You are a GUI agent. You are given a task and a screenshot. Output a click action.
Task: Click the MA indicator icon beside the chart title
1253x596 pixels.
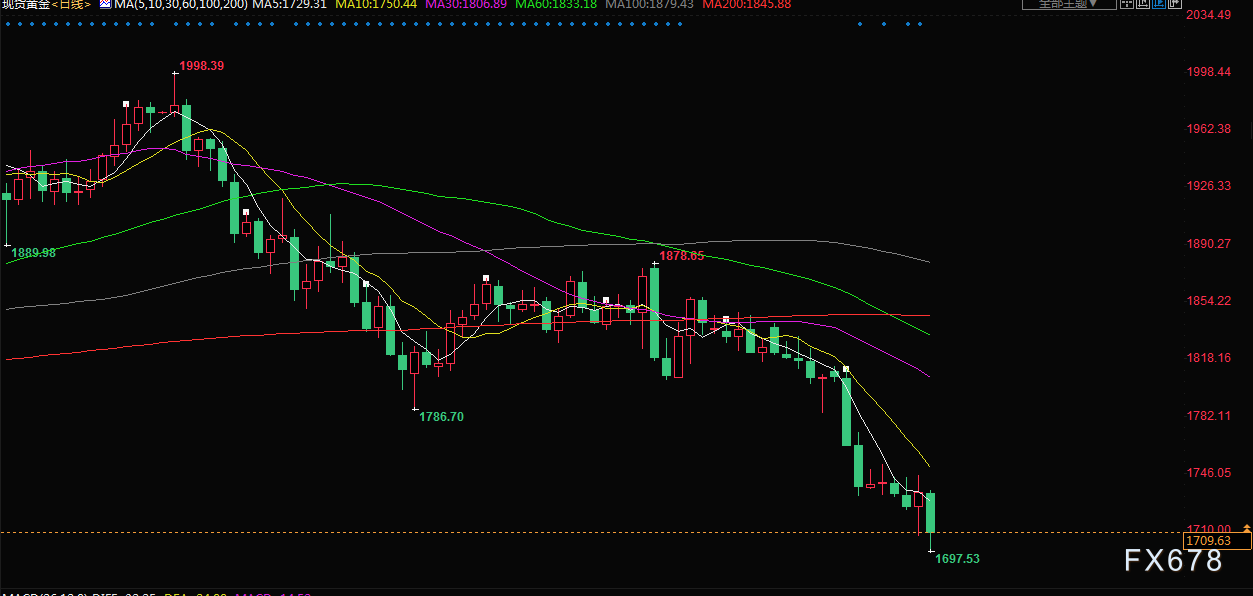point(105,4)
